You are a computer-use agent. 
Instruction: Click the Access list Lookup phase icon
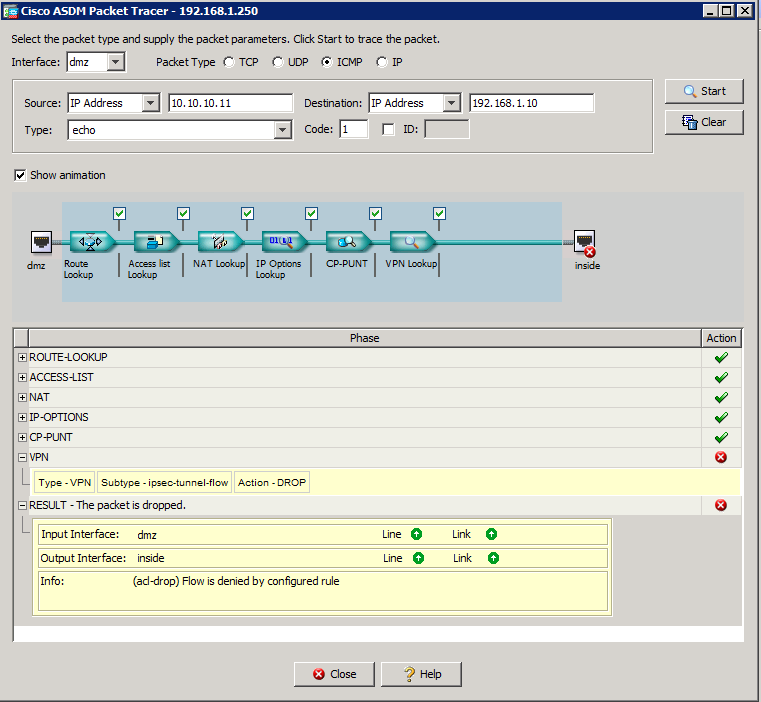(155, 241)
